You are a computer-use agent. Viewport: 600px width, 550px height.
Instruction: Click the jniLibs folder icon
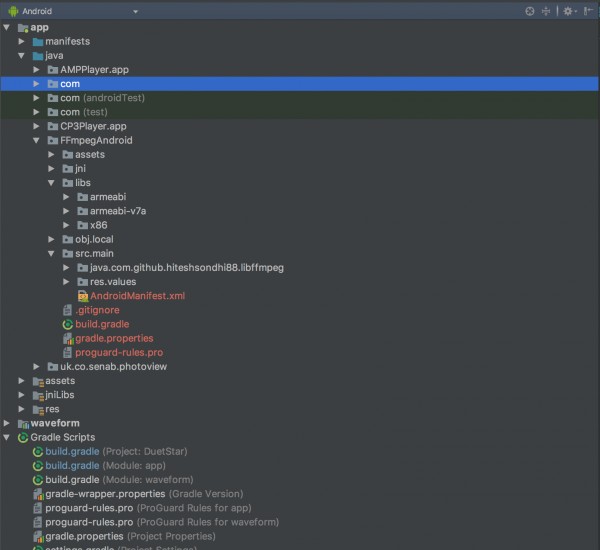click(38, 395)
